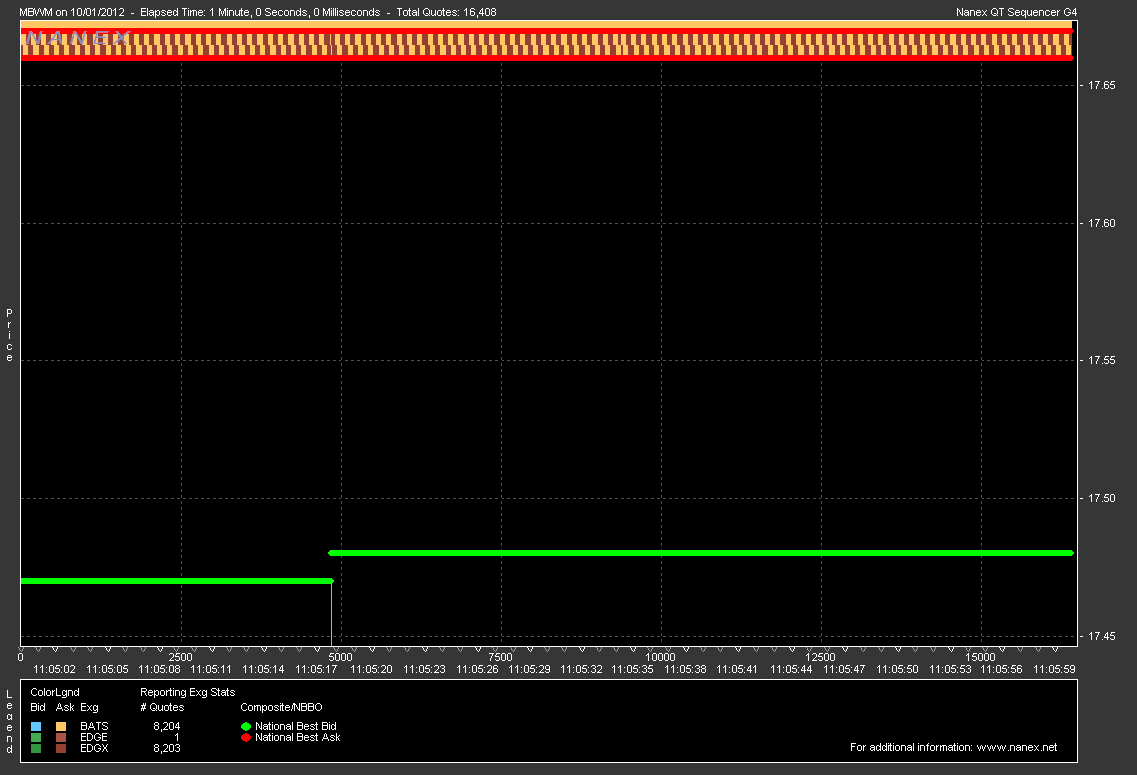This screenshot has width=1137, height=775.
Task: Click the 10000 quote index label
Action: 661,657
